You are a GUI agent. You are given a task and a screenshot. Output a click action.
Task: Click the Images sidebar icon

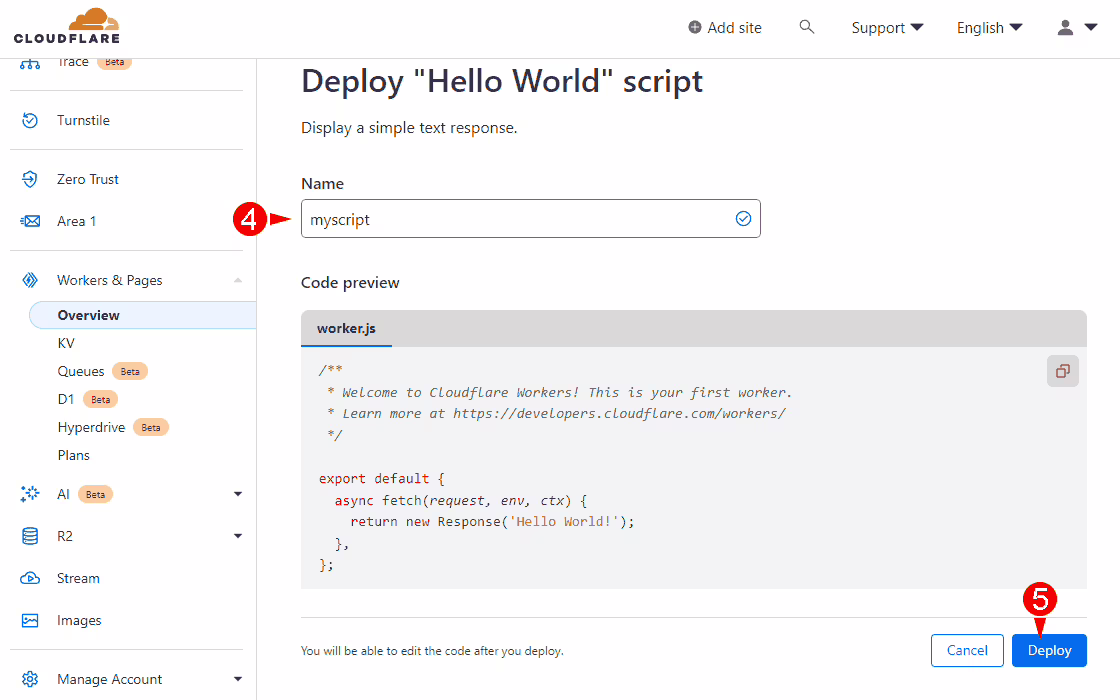pos(30,620)
